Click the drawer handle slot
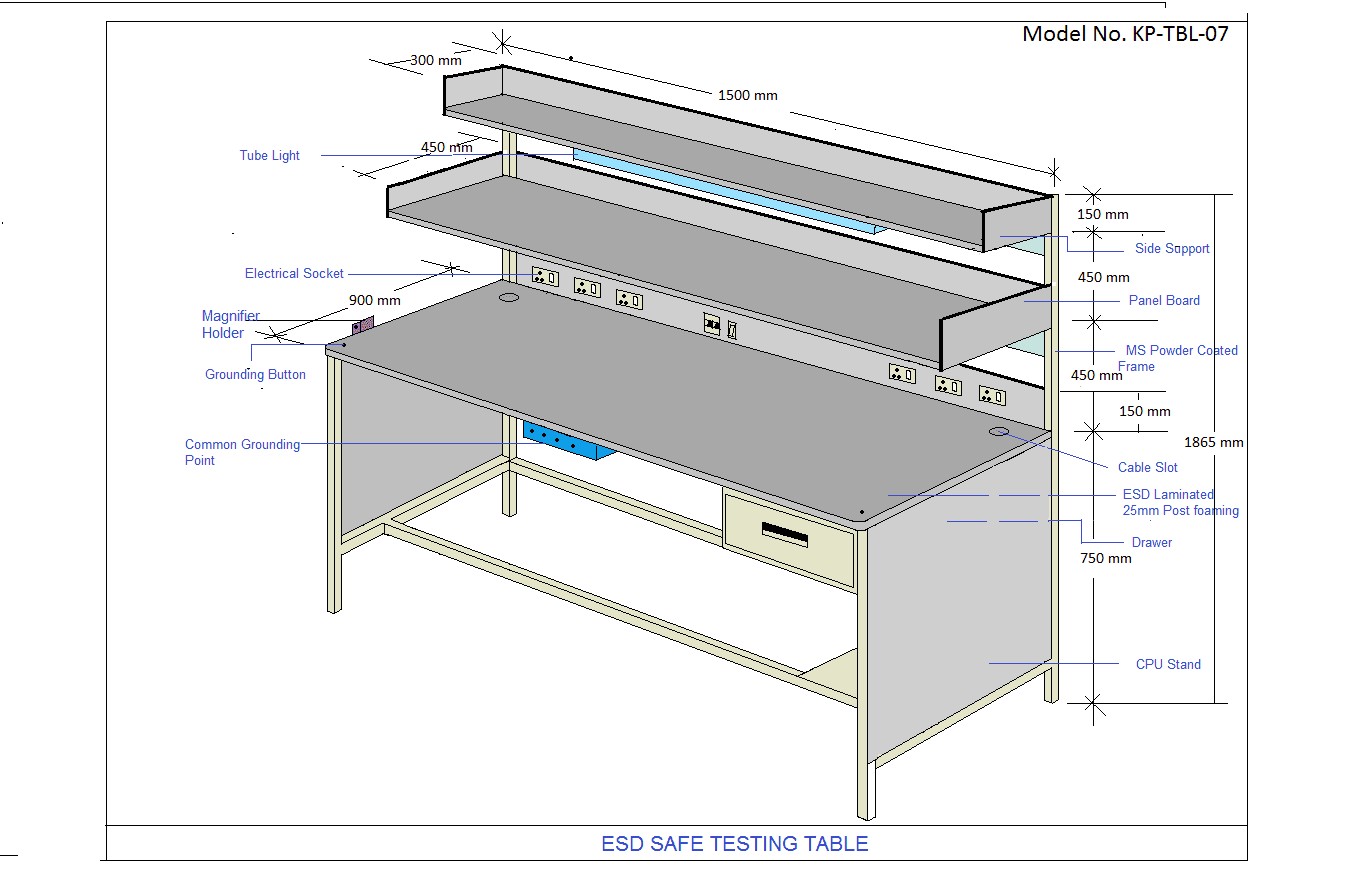The image size is (1360, 884). pos(784,533)
